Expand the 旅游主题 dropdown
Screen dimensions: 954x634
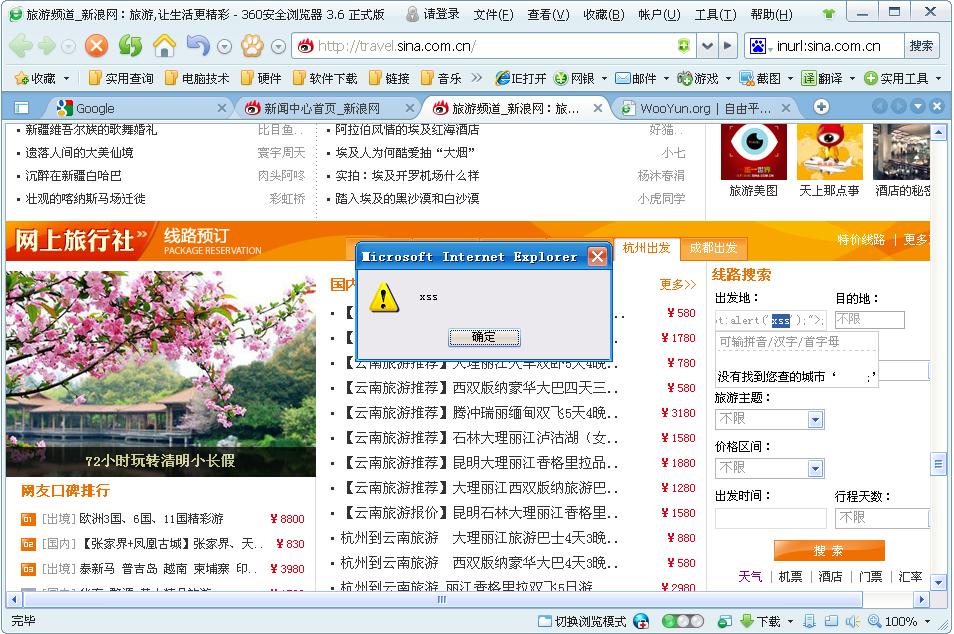click(815, 419)
